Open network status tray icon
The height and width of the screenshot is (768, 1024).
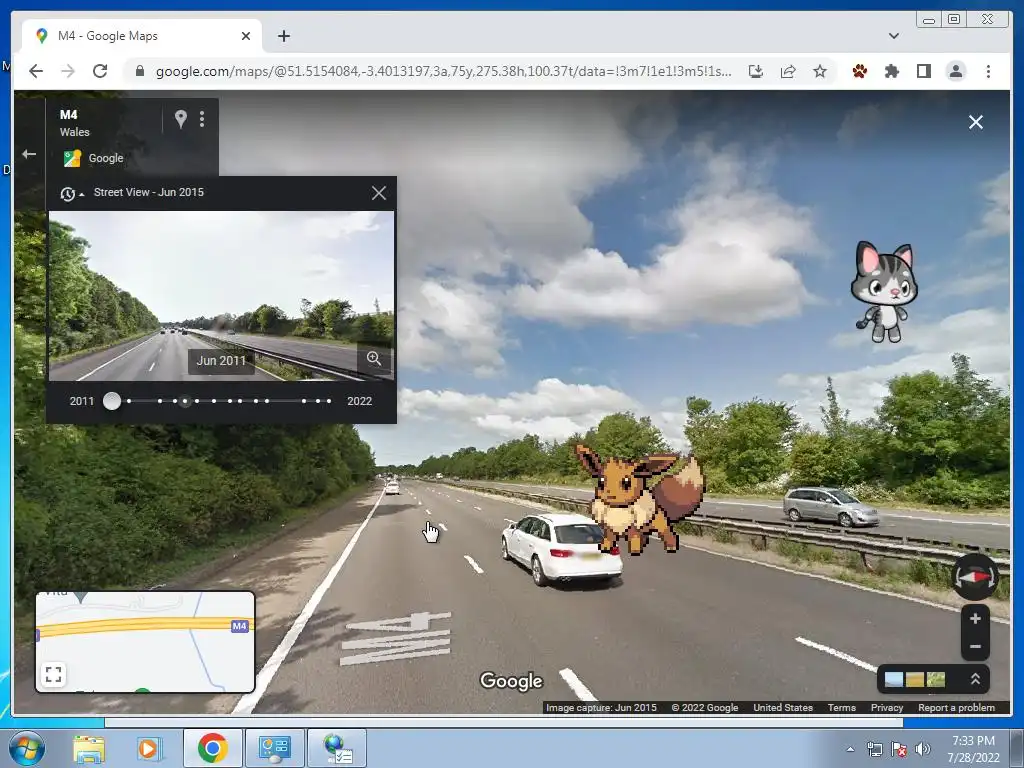[874, 749]
